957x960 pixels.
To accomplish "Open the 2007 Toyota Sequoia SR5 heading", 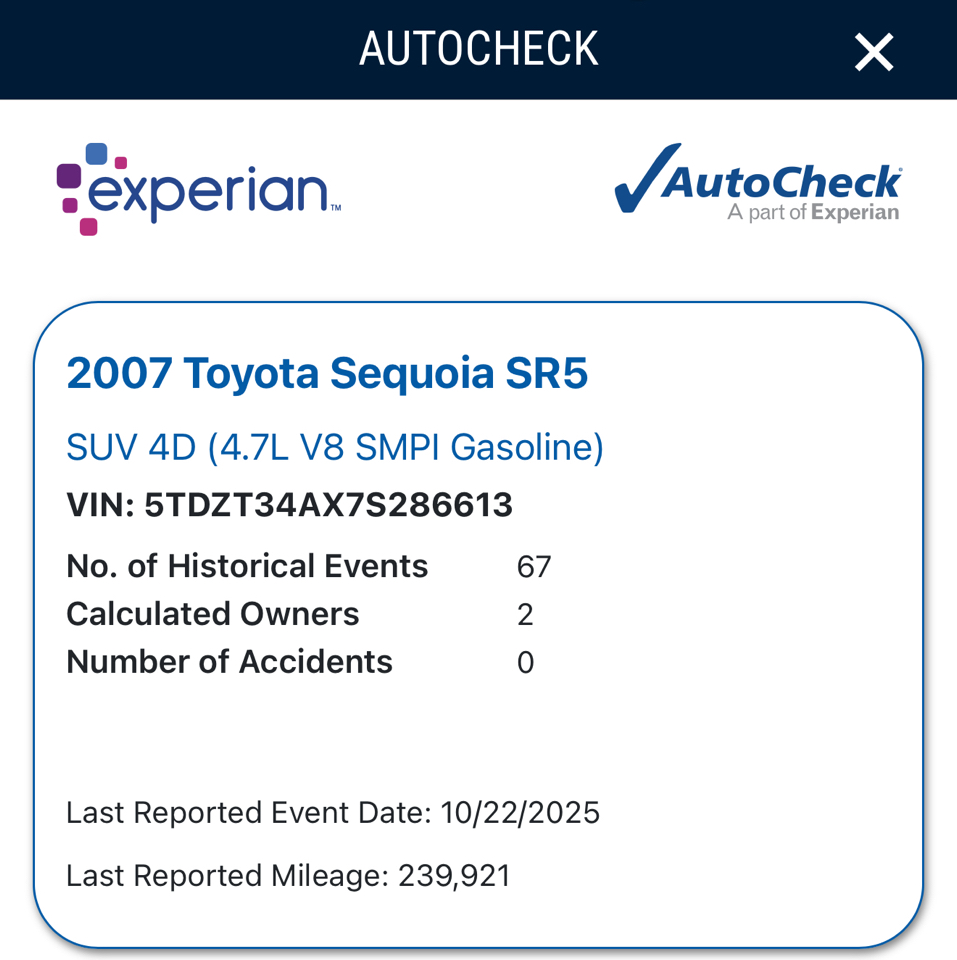I will pyautogui.click(x=327, y=374).
